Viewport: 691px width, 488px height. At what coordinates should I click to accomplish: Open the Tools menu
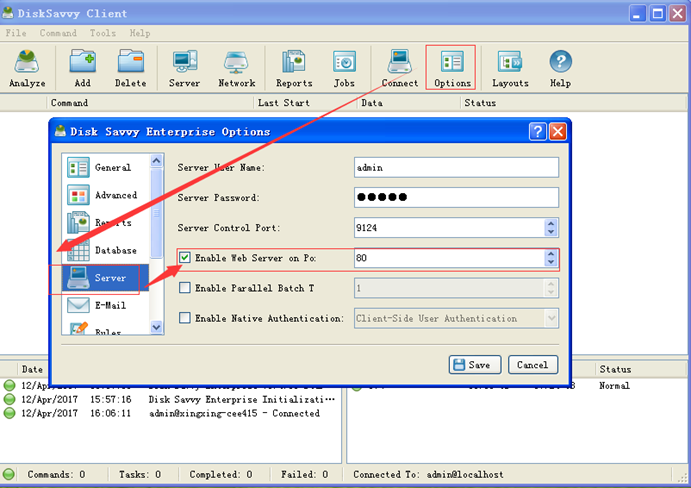tap(103, 33)
